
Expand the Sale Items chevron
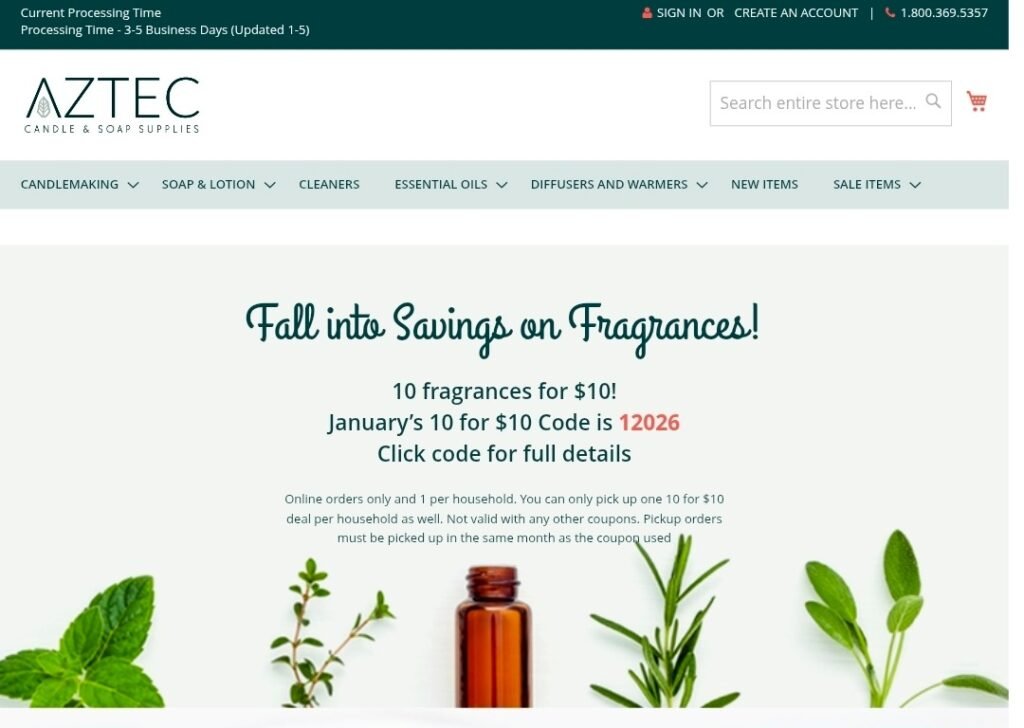coord(915,185)
